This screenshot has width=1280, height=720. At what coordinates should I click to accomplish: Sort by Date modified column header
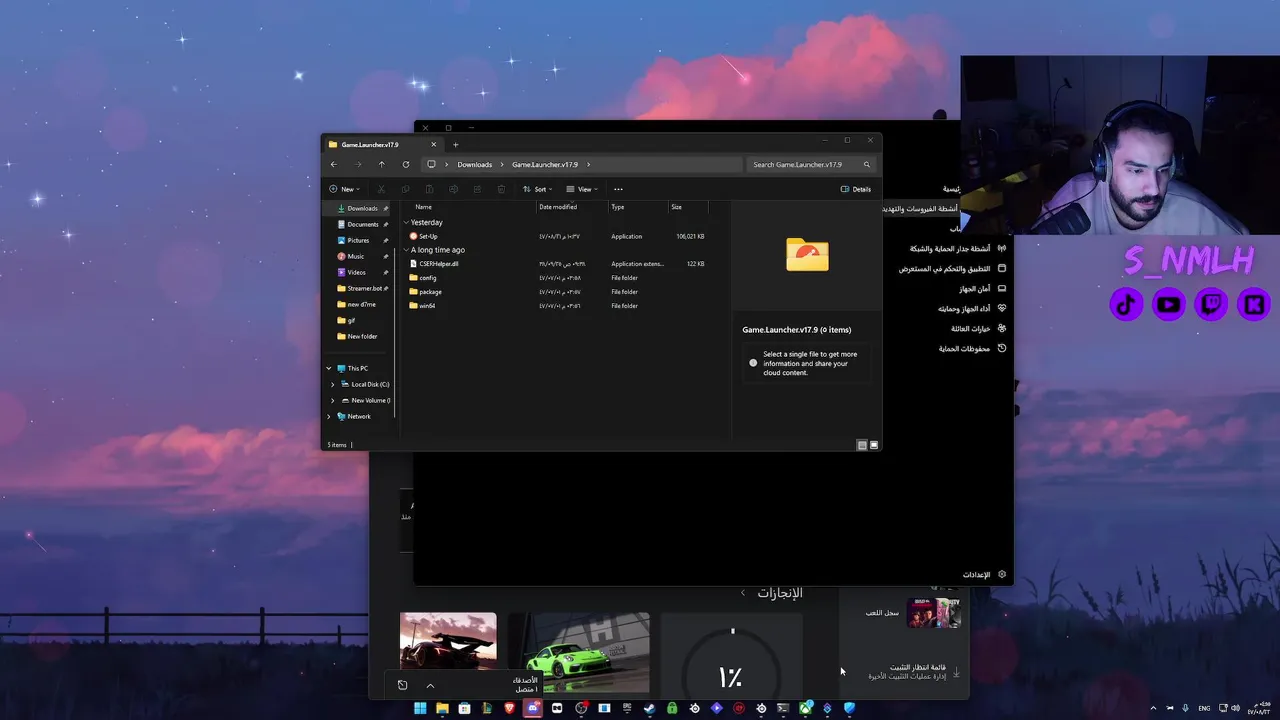coord(558,207)
